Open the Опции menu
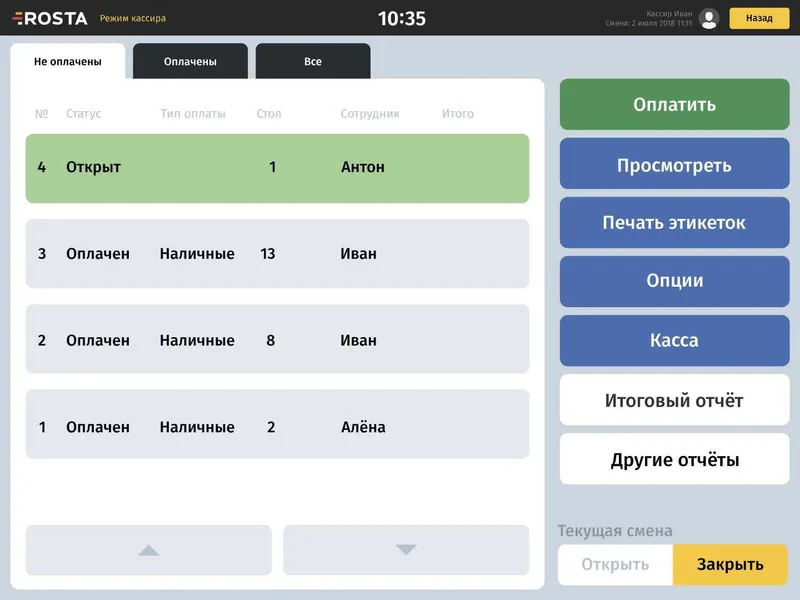 [674, 282]
